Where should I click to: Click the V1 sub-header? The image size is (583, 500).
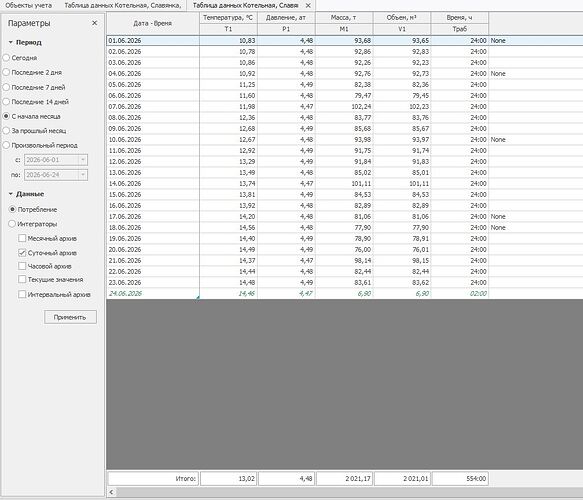[x=402, y=29]
